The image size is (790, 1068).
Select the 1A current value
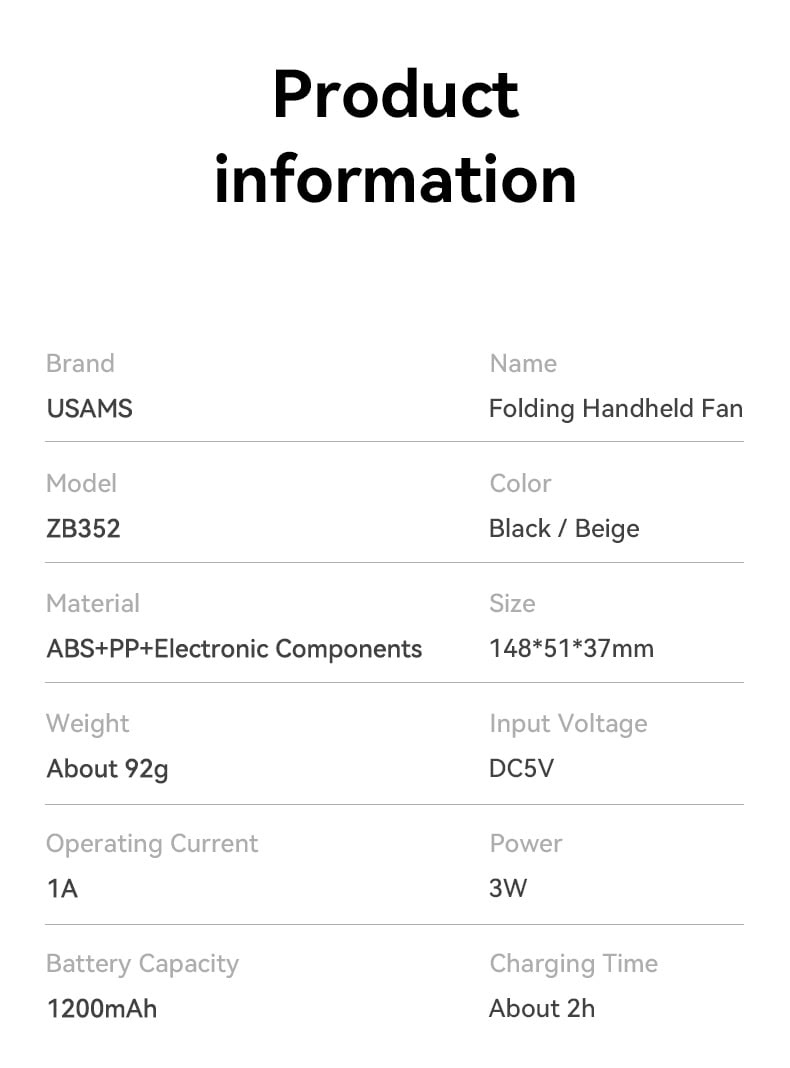point(63,889)
